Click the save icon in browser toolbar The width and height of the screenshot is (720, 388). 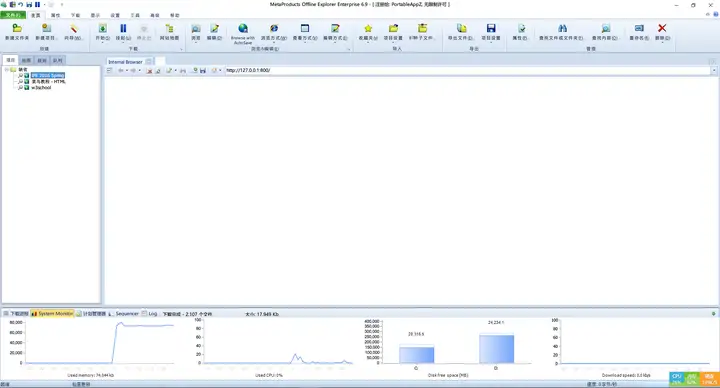pos(202,71)
